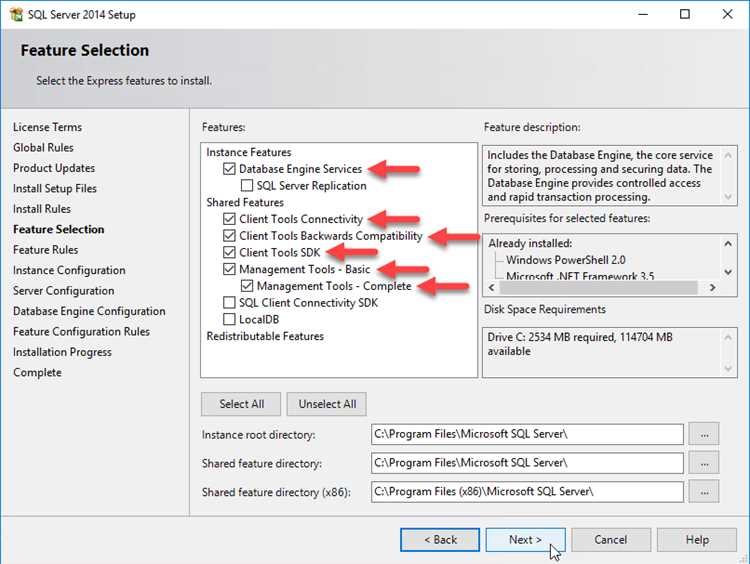The width and height of the screenshot is (750, 564).
Task: Select Instance Configuration step in sidebar
Action: [69, 270]
